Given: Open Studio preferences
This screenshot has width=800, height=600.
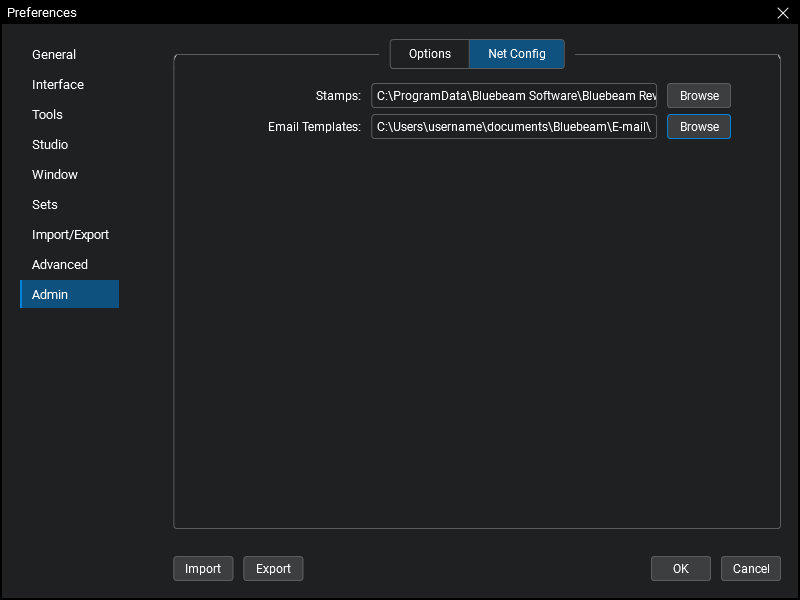Looking at the screenshot, I should click(x=50, y=145).
